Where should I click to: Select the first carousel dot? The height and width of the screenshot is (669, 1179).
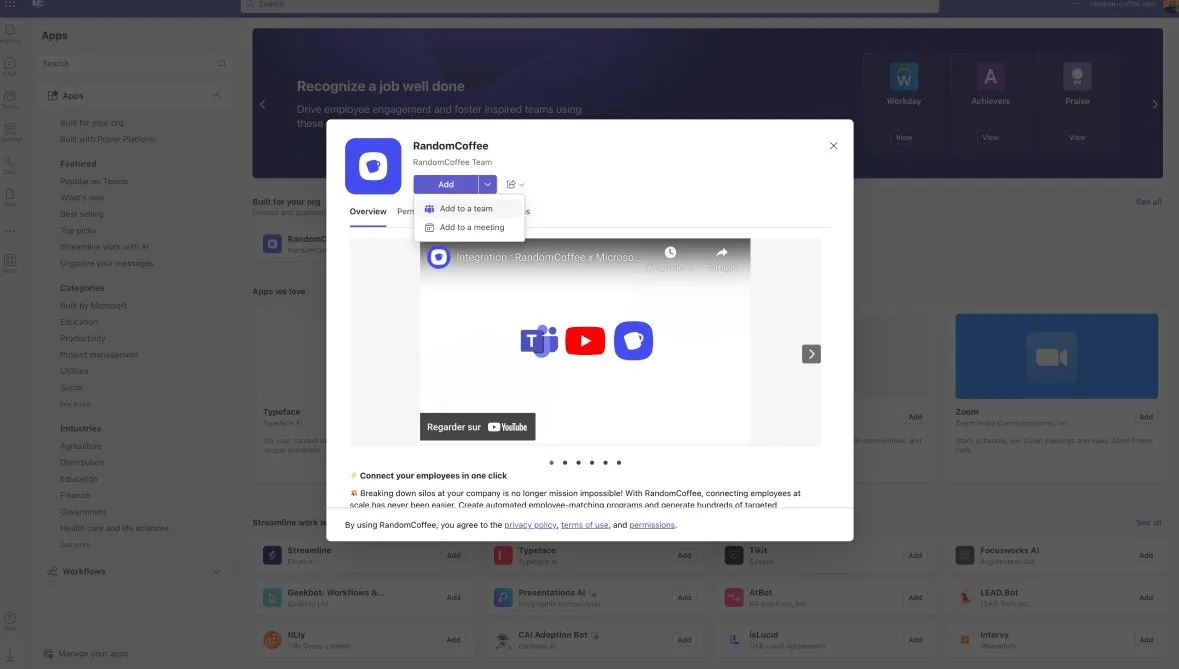(552, 463)
